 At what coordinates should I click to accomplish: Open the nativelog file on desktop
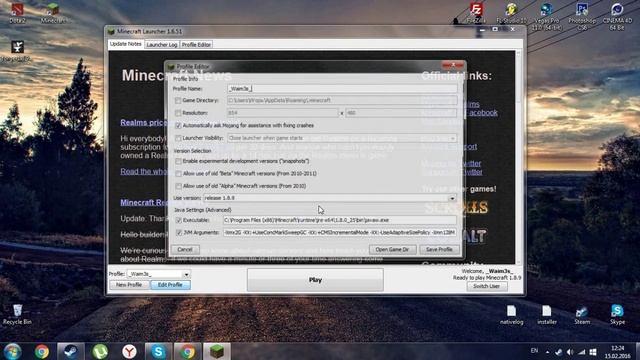(x=511, y=314)
